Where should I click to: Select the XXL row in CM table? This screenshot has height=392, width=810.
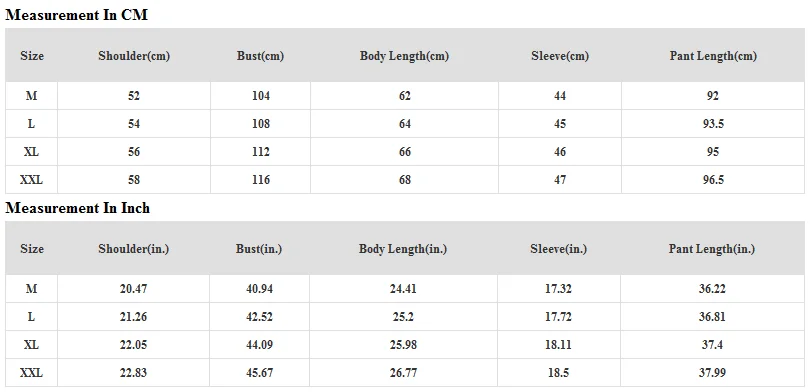point(405,180)
